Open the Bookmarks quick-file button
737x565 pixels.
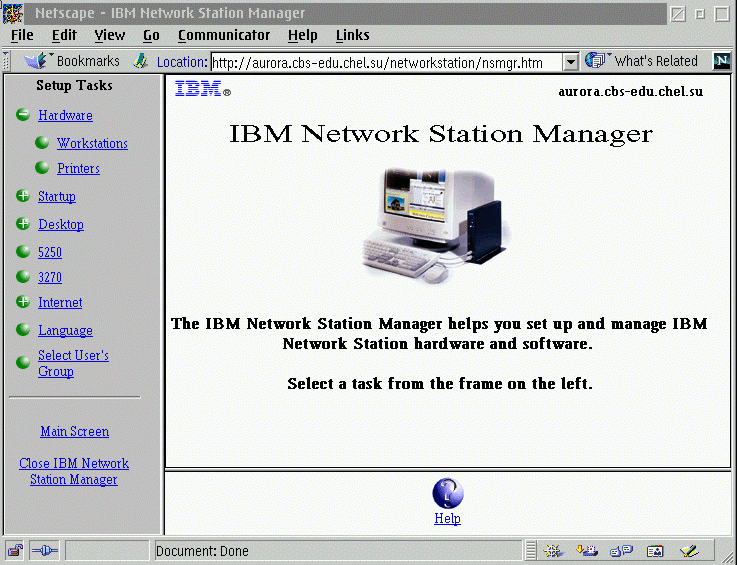[x=72, y=61]
